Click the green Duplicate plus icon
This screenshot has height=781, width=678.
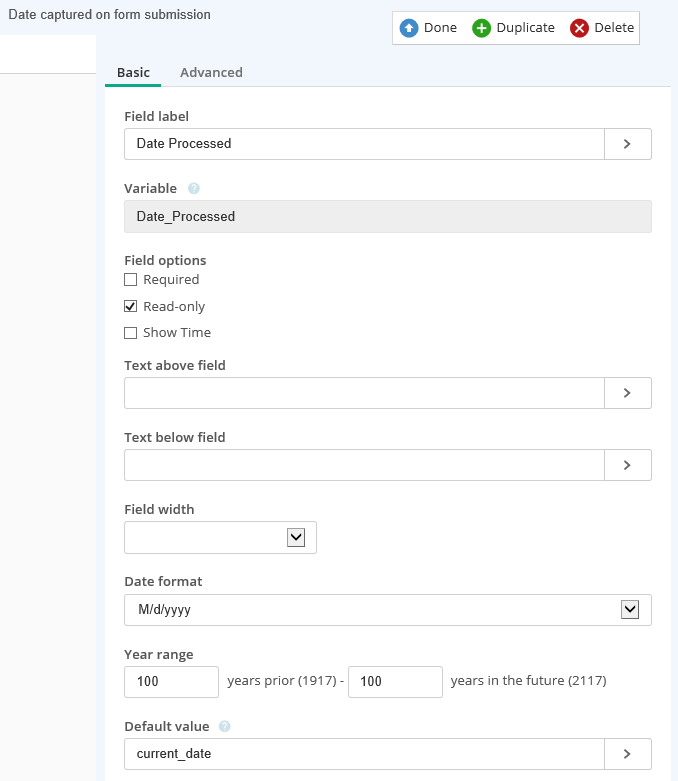click(x=482, y=28)
